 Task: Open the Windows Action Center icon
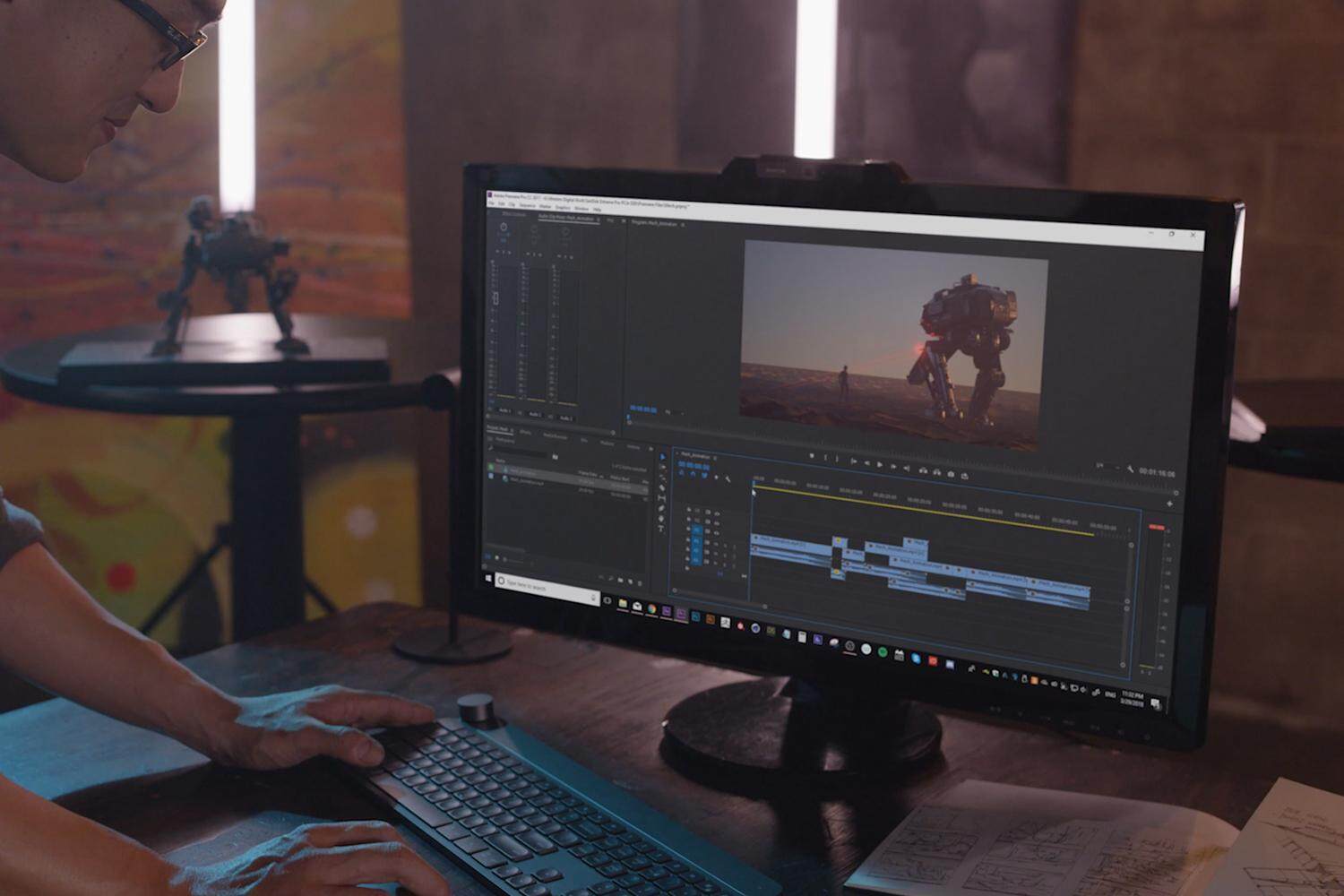[x=1156, y=702]
